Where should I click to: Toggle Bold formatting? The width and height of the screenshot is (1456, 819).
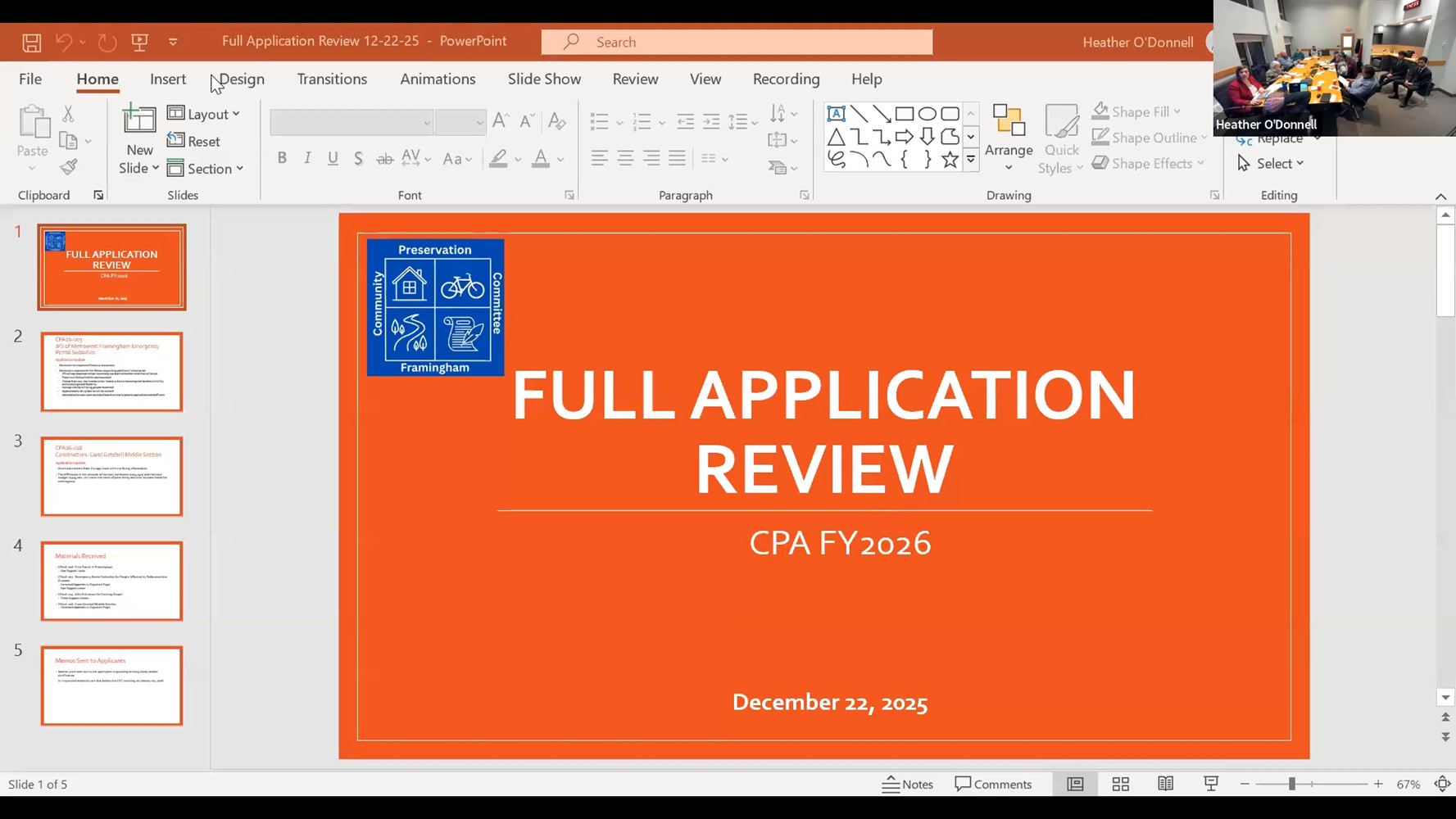(282, 159)
